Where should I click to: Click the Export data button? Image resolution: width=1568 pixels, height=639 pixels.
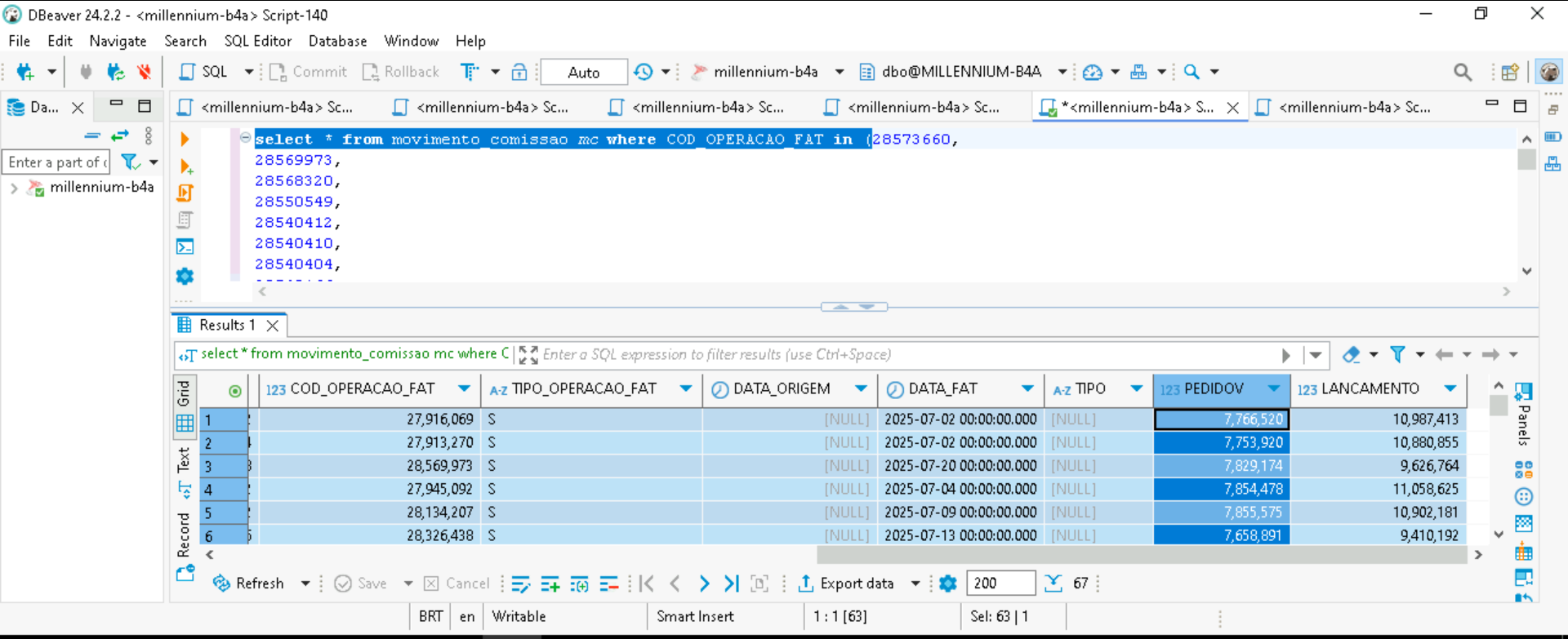tap(846, 584)
